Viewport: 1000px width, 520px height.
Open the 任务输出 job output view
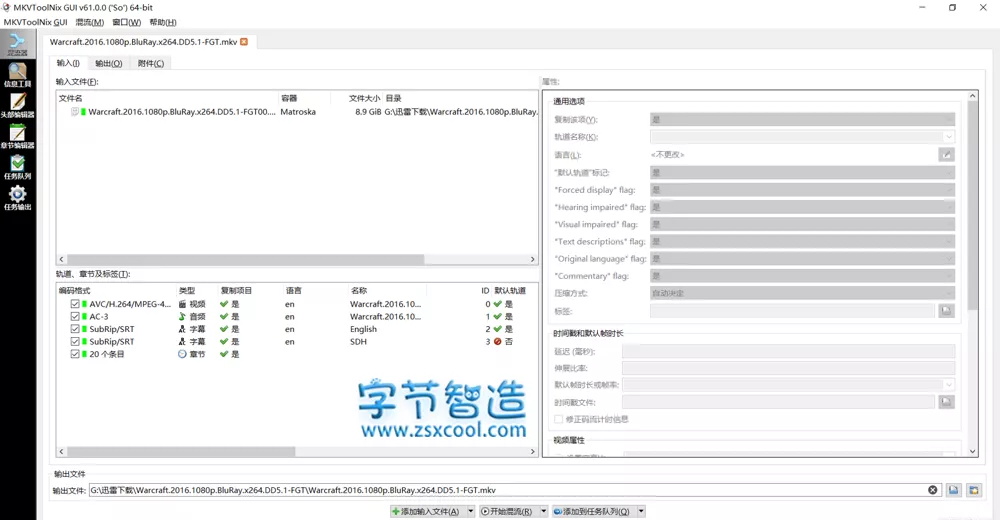17,197
